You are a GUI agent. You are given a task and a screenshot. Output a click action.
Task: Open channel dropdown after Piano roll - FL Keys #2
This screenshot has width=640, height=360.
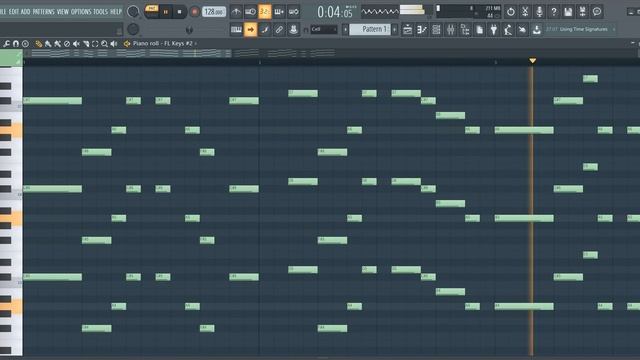[x=196, y=44]
